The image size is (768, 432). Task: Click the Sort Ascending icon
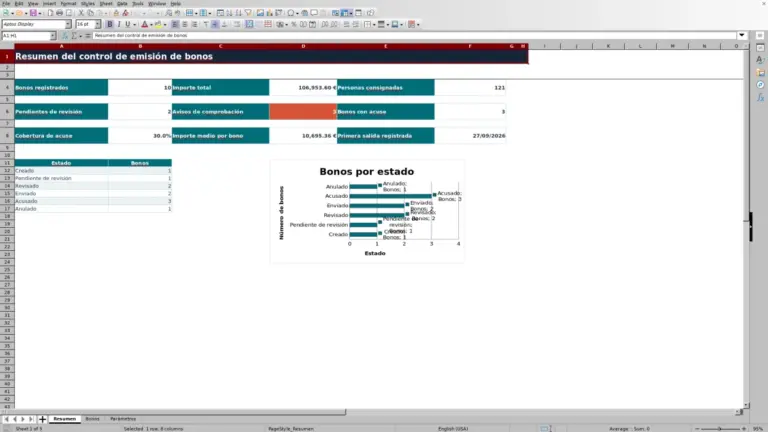[229, 13]
